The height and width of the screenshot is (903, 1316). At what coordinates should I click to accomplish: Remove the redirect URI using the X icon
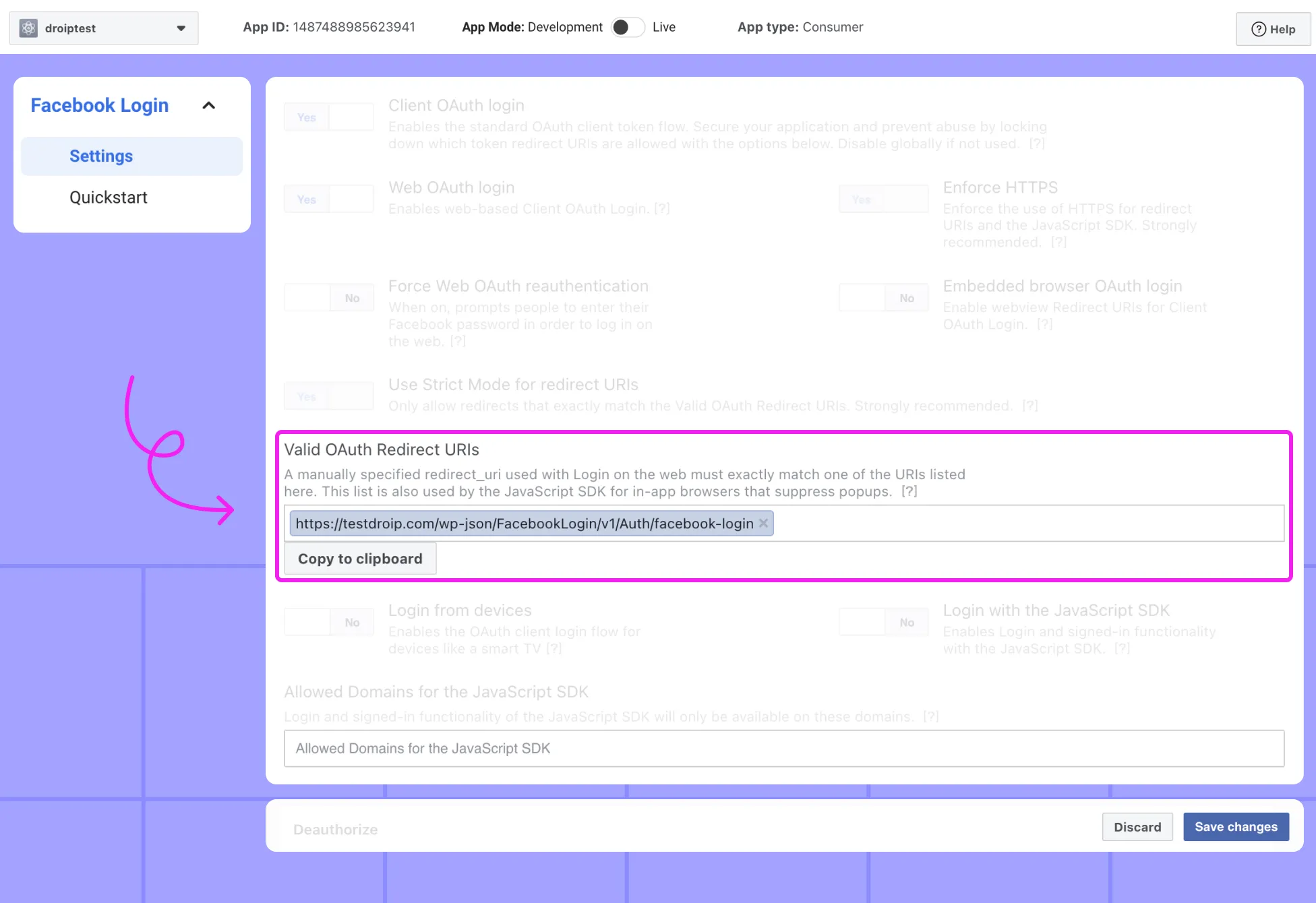(762, 523)
